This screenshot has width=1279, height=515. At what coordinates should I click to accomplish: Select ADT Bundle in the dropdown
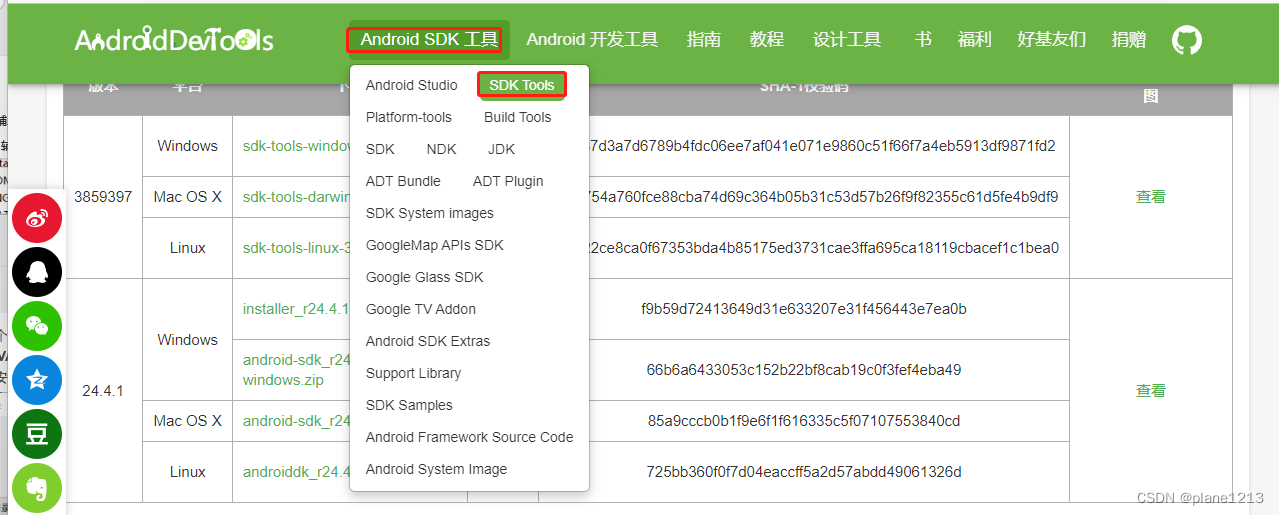pos(403,181)
